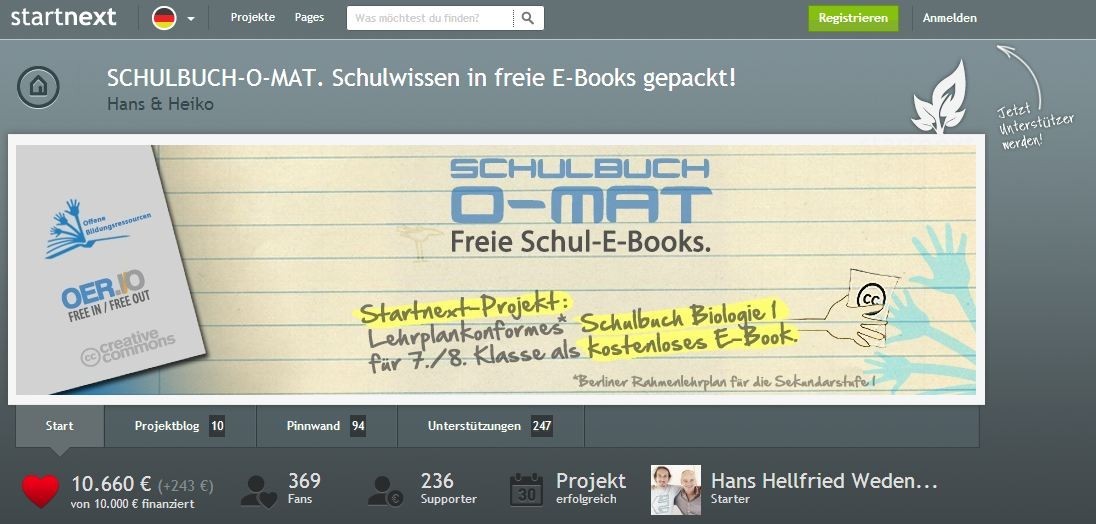Click the white leaf supporter icon
This screenshot has height=524, width=1096.
click(x=939, y=97)
